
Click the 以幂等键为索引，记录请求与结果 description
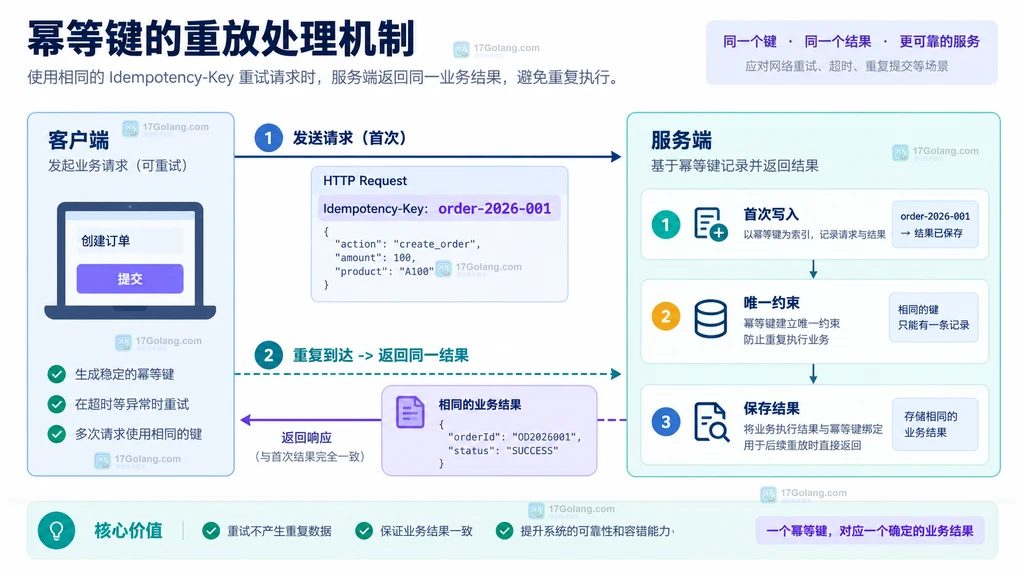[x=814, y=234]
